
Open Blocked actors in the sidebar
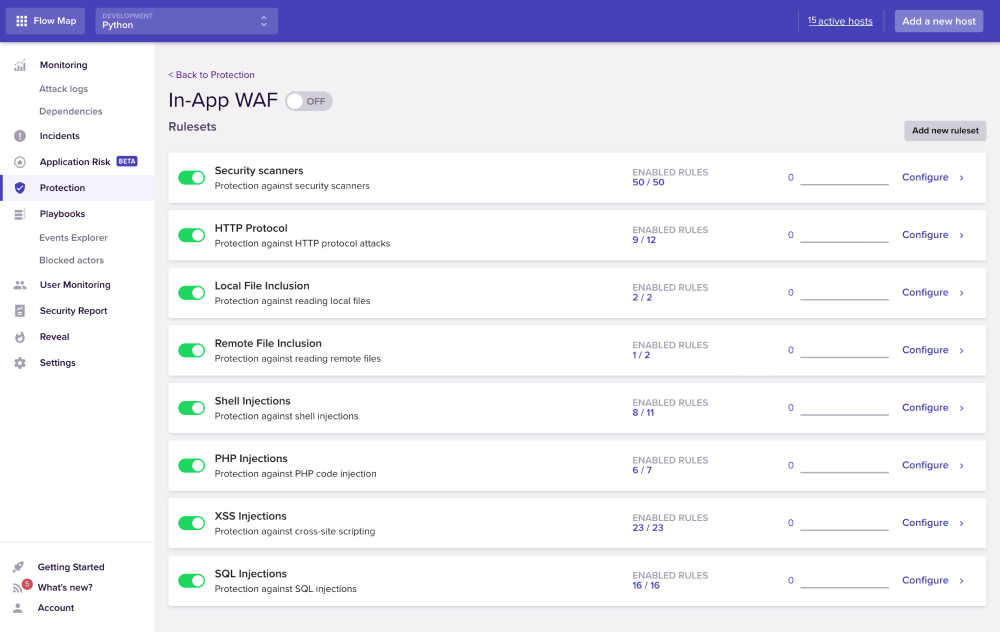pos(71,260)
